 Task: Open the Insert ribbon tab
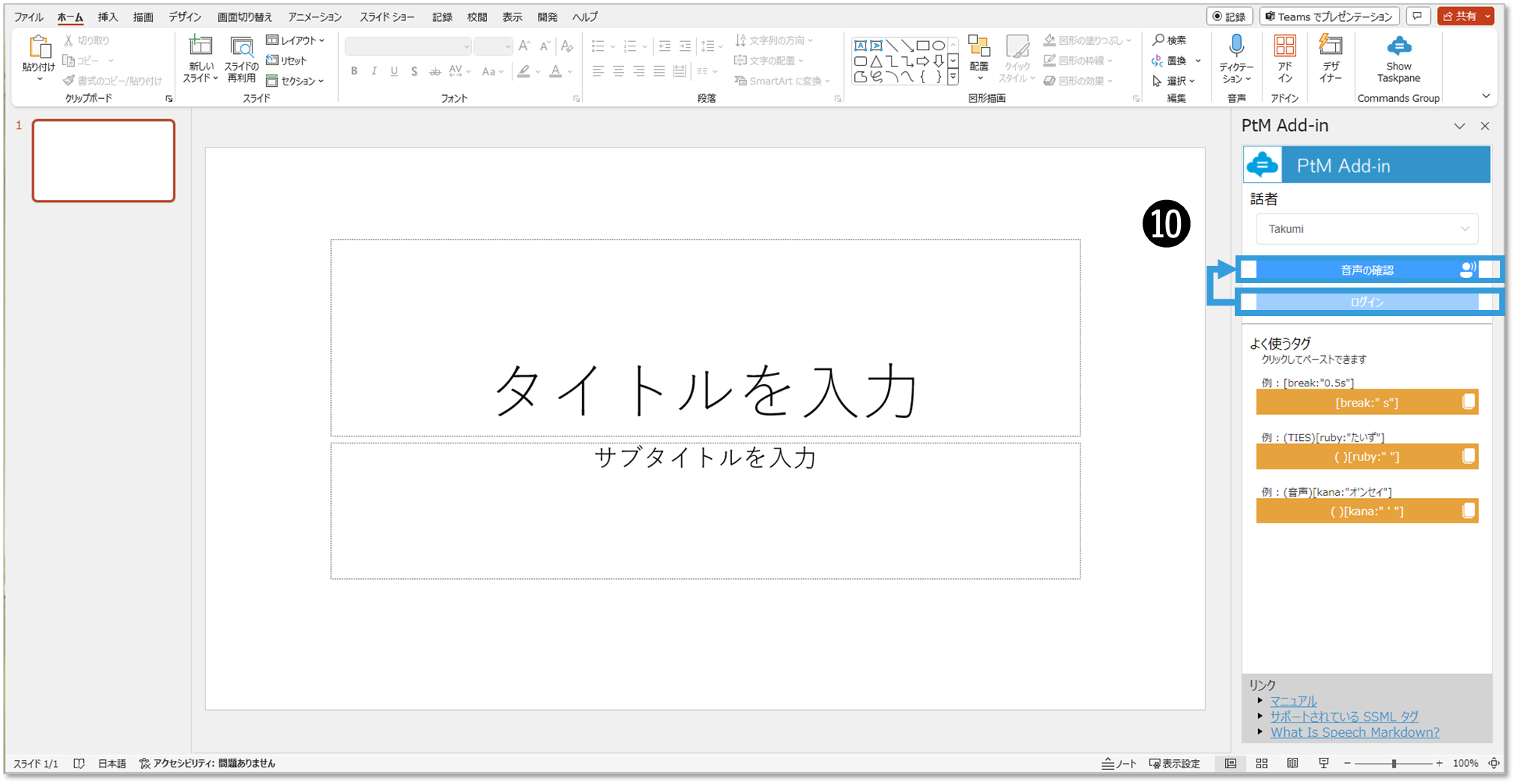tap(108, 16)
